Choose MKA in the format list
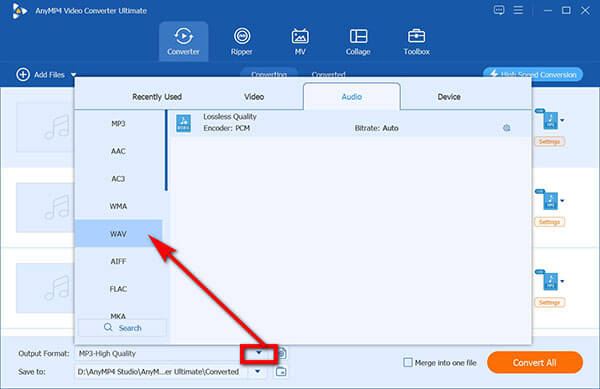The image size is (600, 389). tap(118, 316)
